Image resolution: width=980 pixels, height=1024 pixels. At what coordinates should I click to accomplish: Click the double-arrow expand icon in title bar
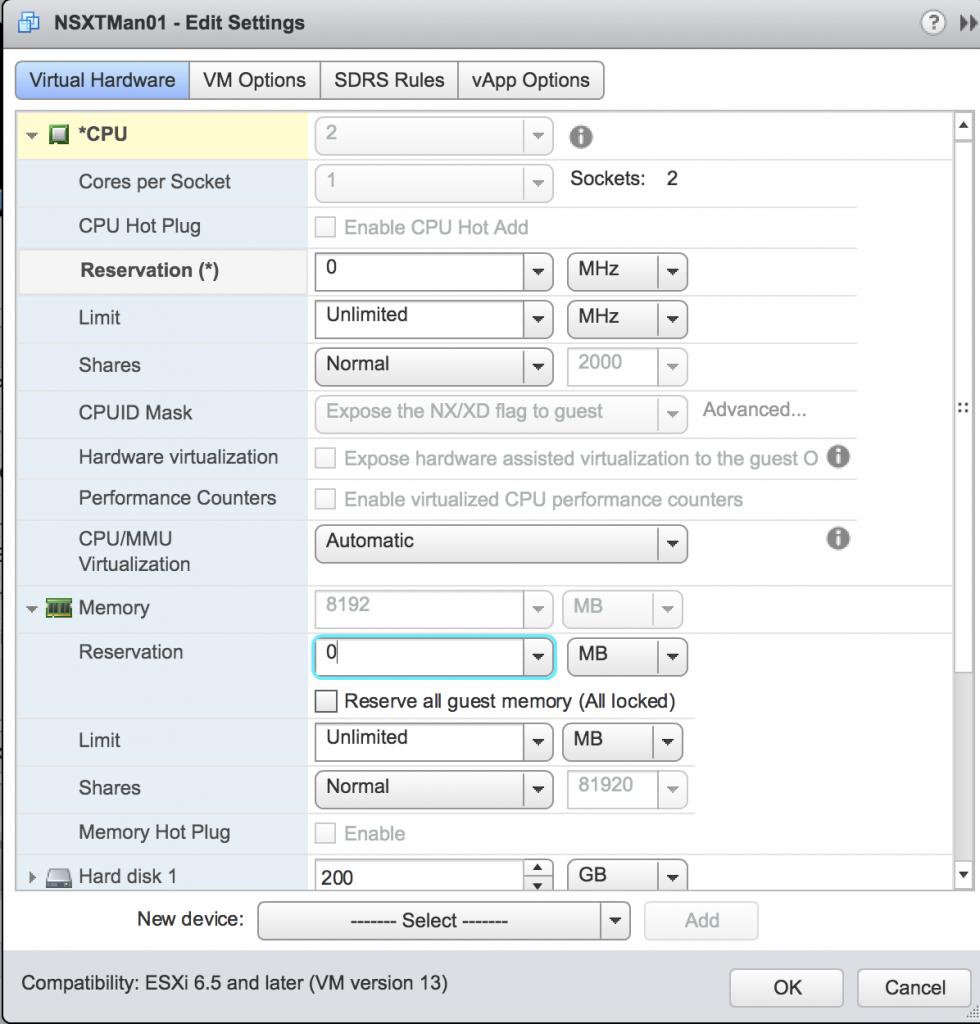pyautogui.click(x=968, y=24)
